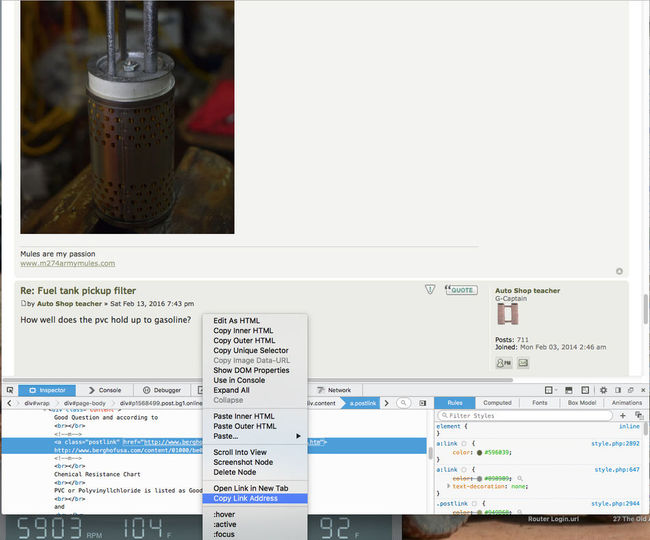
Task: Add new CSS rule with plus icon
Action: (623, 415)
